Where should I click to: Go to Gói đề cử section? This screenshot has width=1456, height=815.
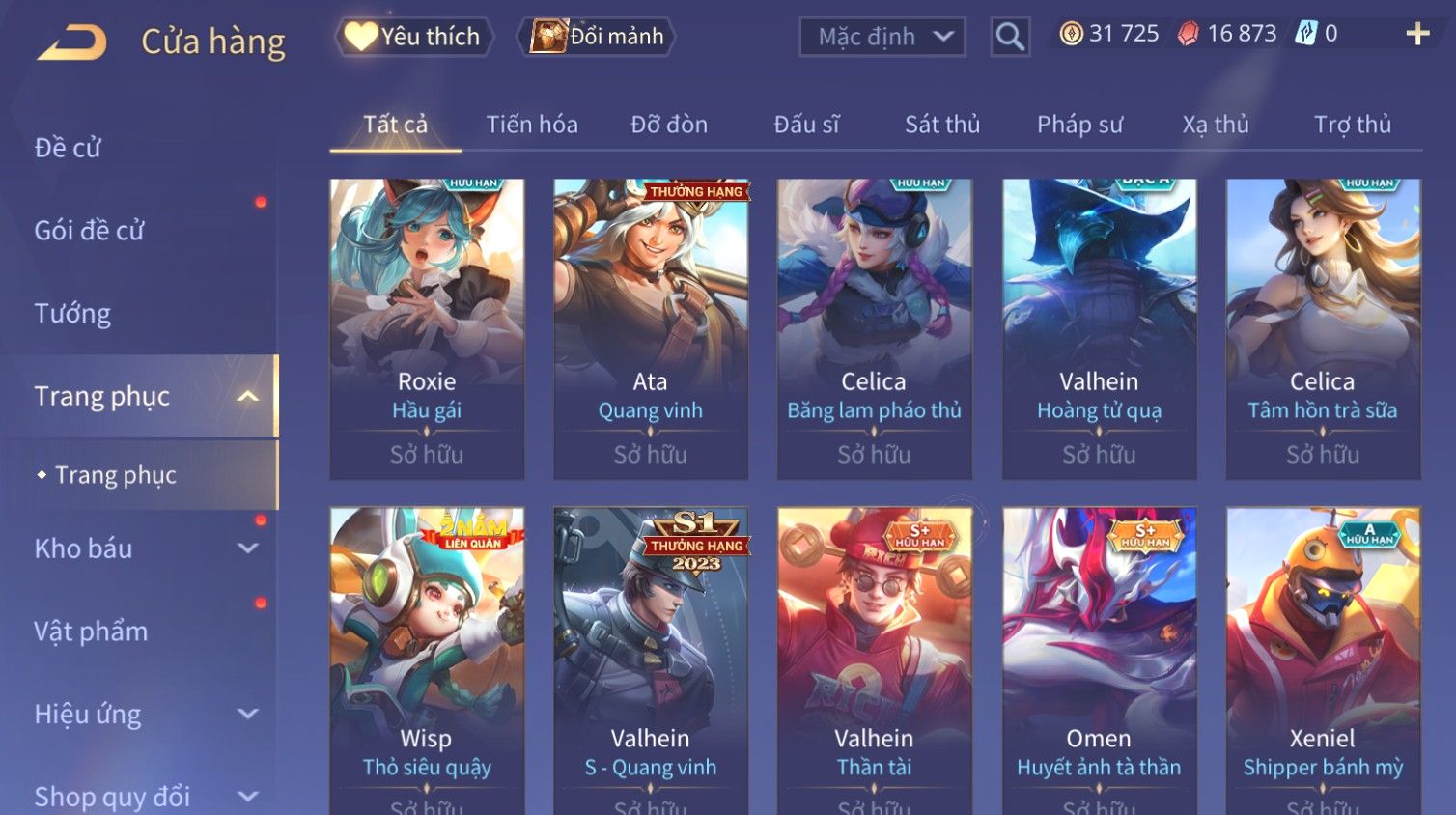coord(89,231)
